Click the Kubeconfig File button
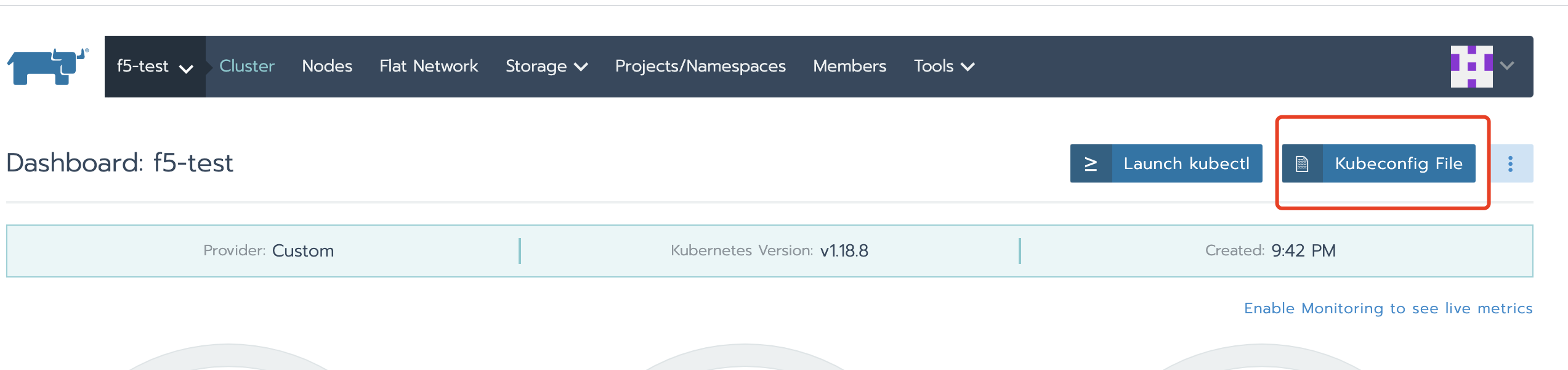Image resolution: width=1568 pixels, height=370 pixels. [x=1378, y=163]
